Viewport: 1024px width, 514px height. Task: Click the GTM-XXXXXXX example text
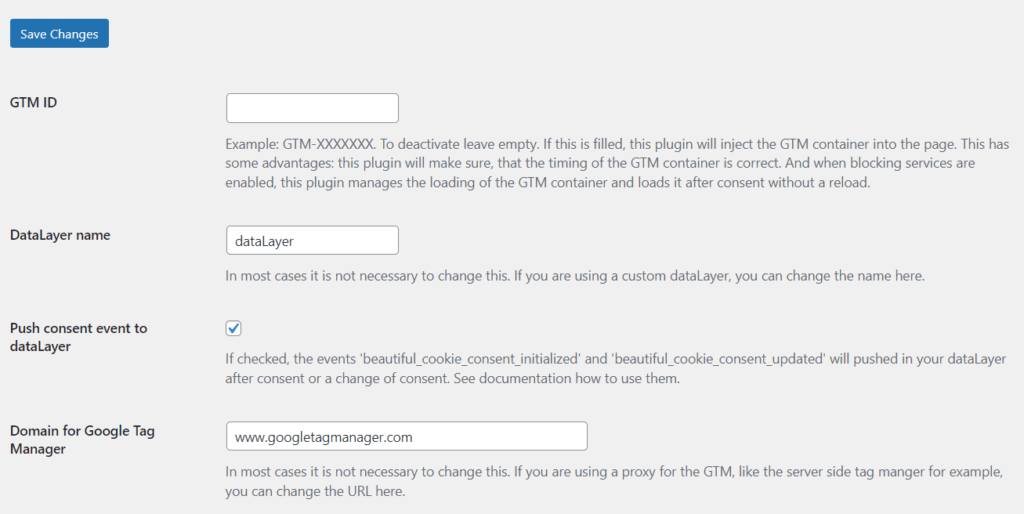click(x=329, y=144)
